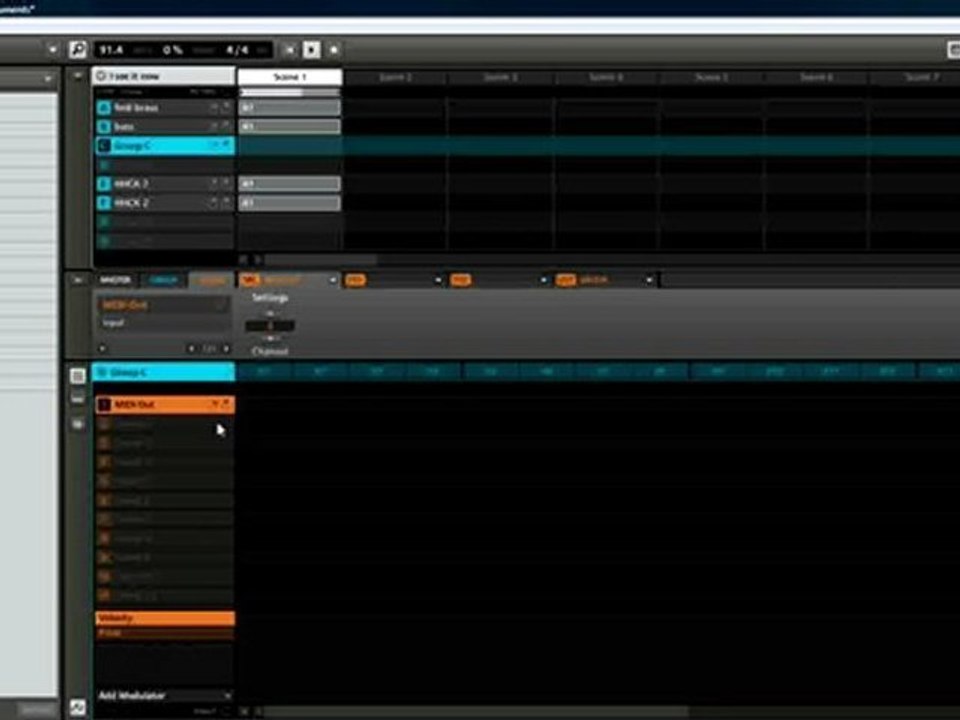Click the Scene 1 loop range bar
This screenshot has width=960, height=720.
290,92
